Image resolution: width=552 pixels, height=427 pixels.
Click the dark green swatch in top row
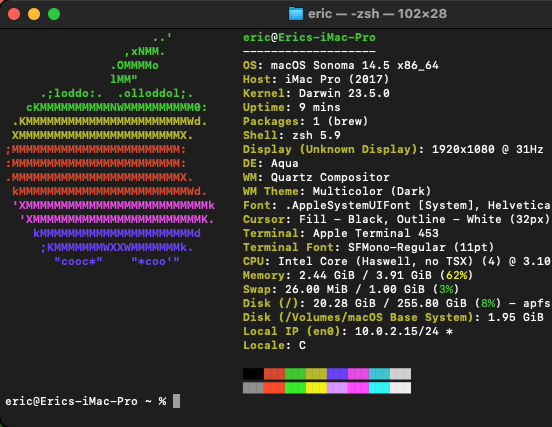point(295,374)
